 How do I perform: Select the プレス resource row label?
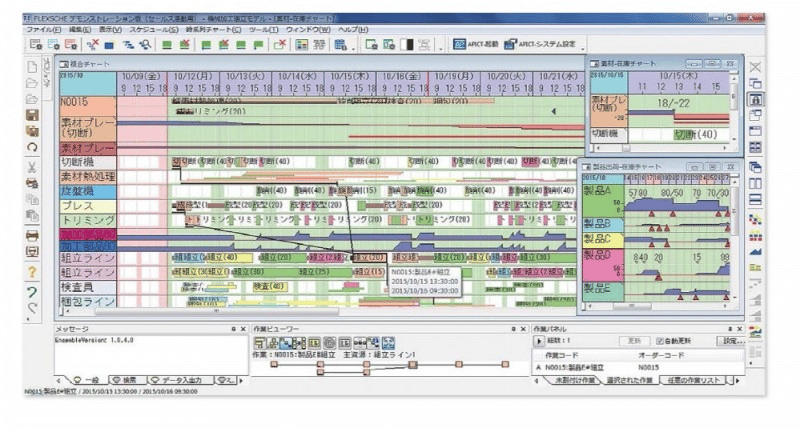(x=88, y=206)
